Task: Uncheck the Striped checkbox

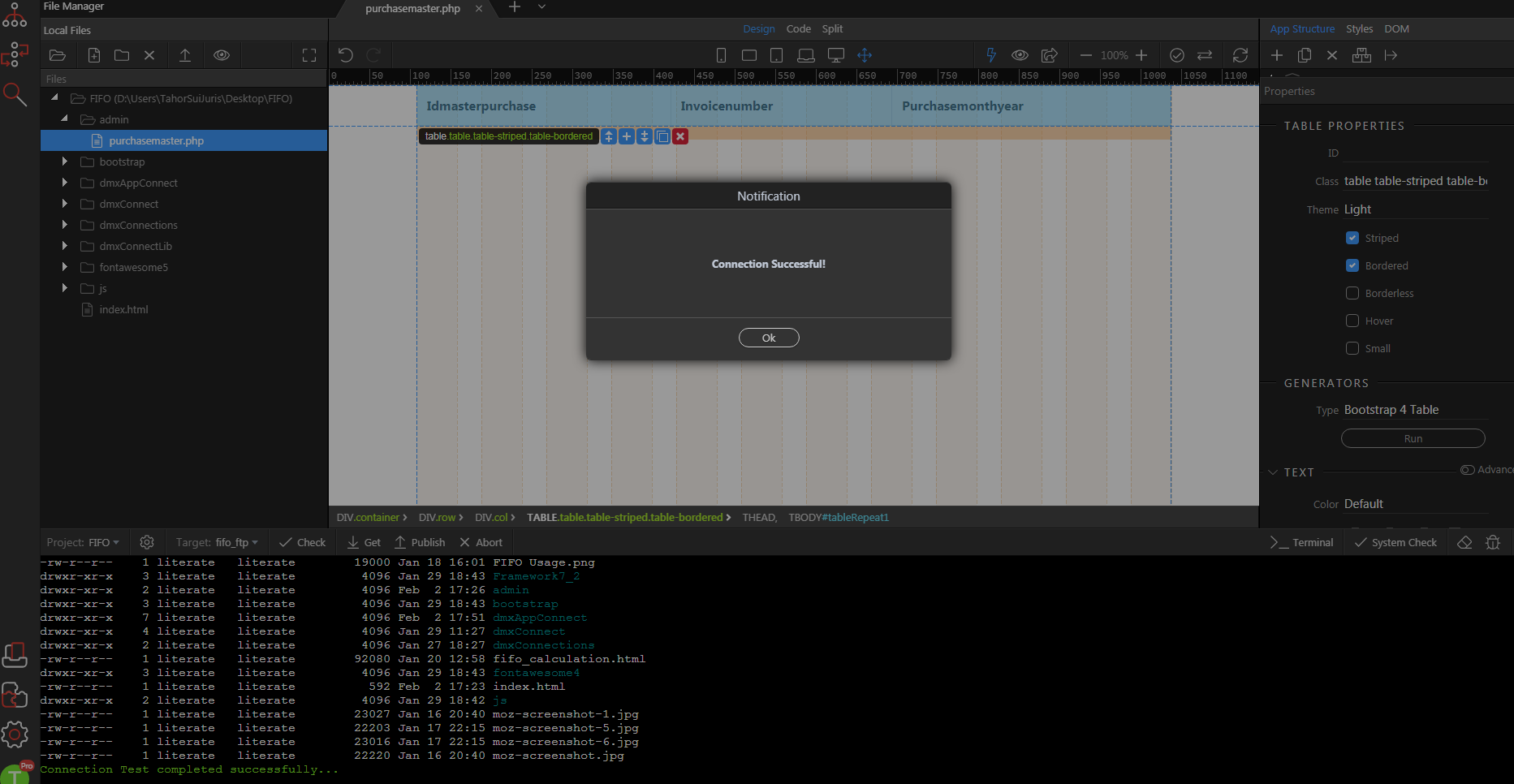Action: [x=1352, y=238]
